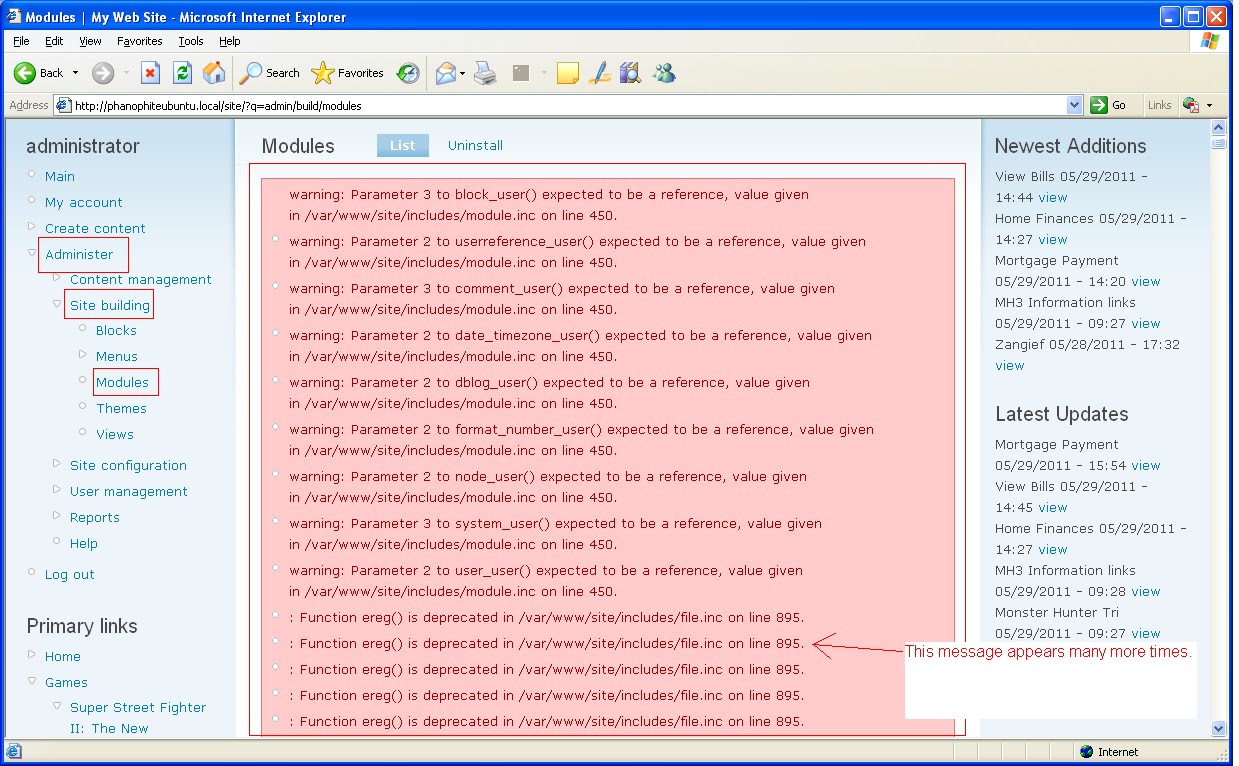Image resolution: width=1239 pixels, height=766 pixels.
Task: Click the page icon in the address bar
Action: tap(61, 104)
